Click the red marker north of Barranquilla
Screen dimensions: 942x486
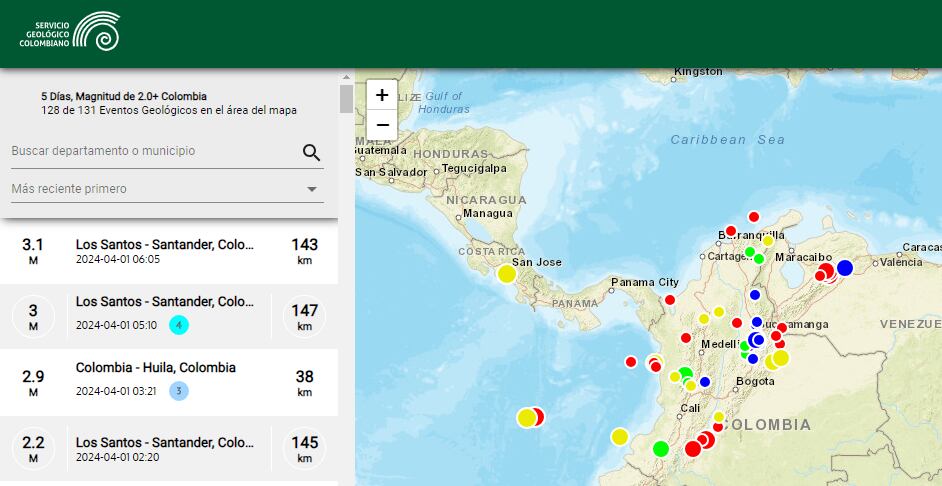pyautogui.click(x=754, y=217)
